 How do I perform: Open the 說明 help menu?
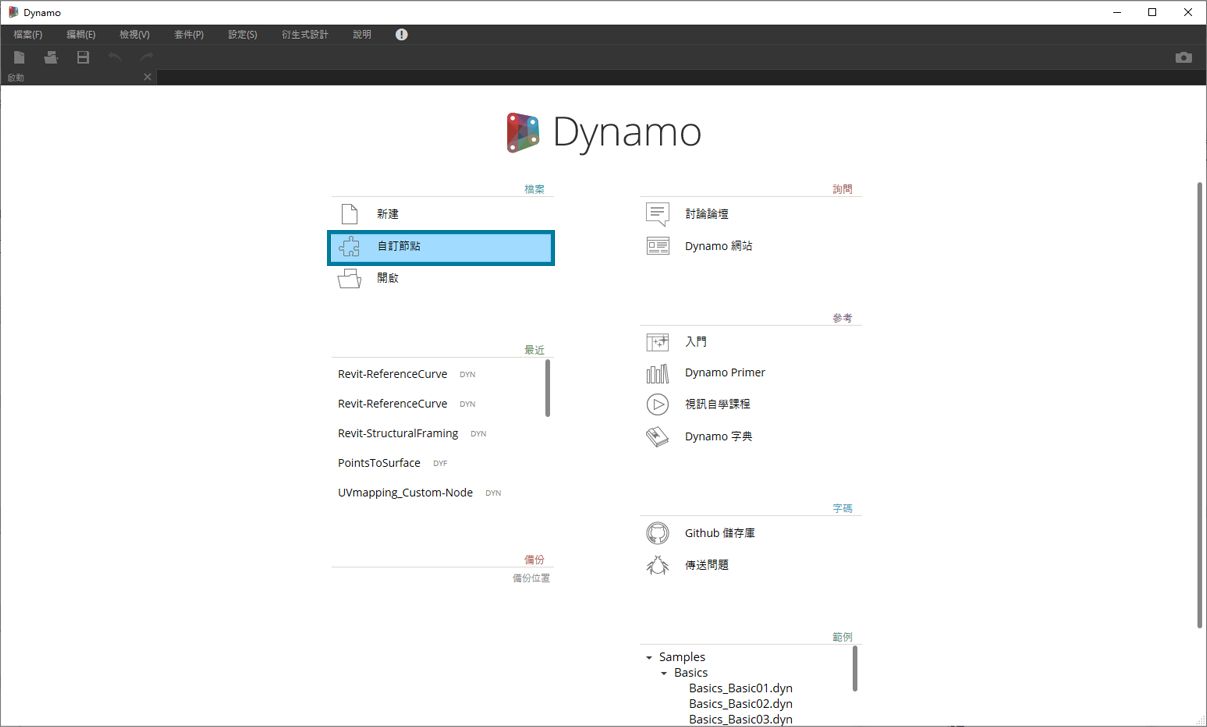click(362, 34)
